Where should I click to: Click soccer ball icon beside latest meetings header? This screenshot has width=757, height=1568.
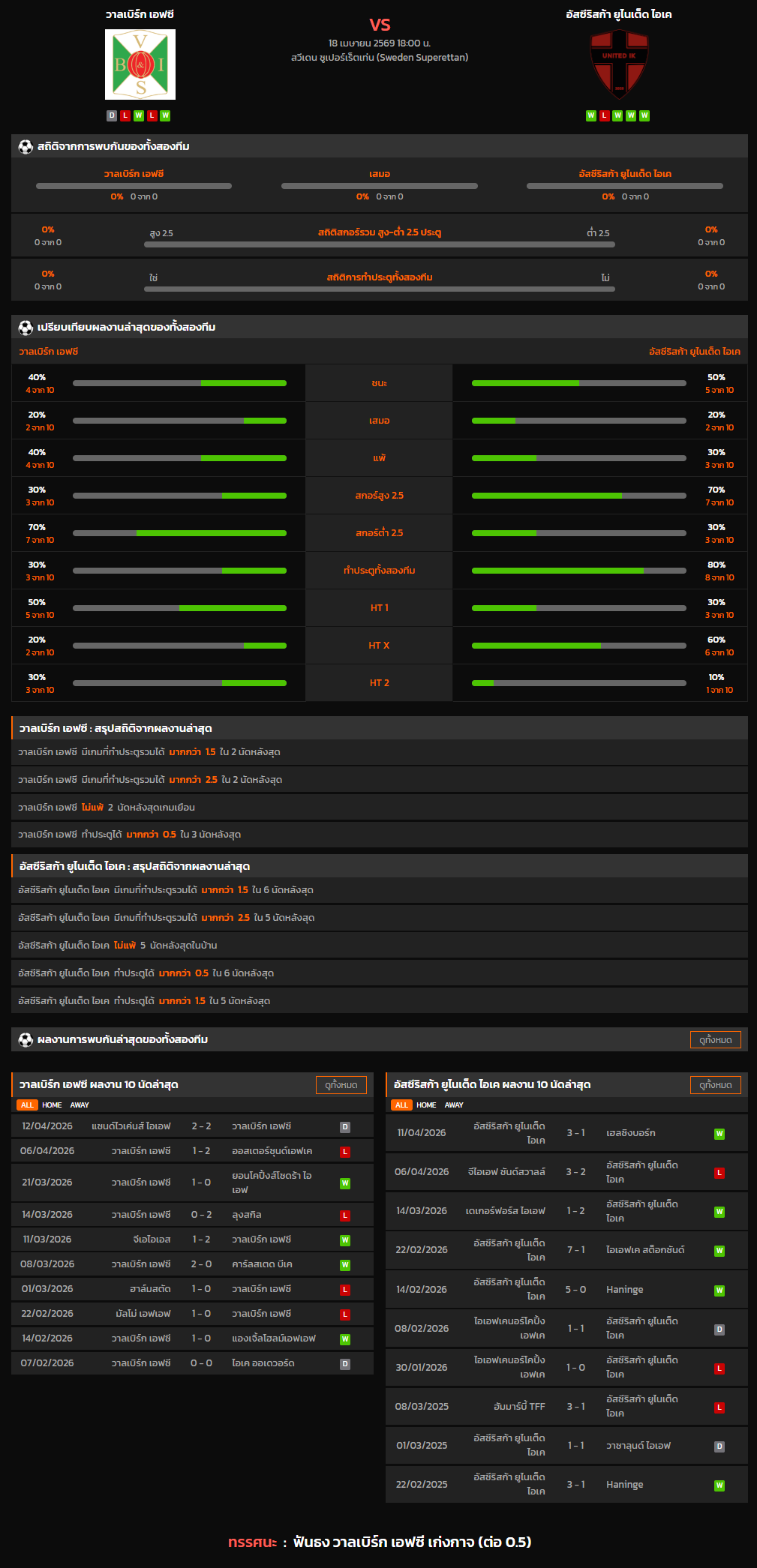(26, 1039)
